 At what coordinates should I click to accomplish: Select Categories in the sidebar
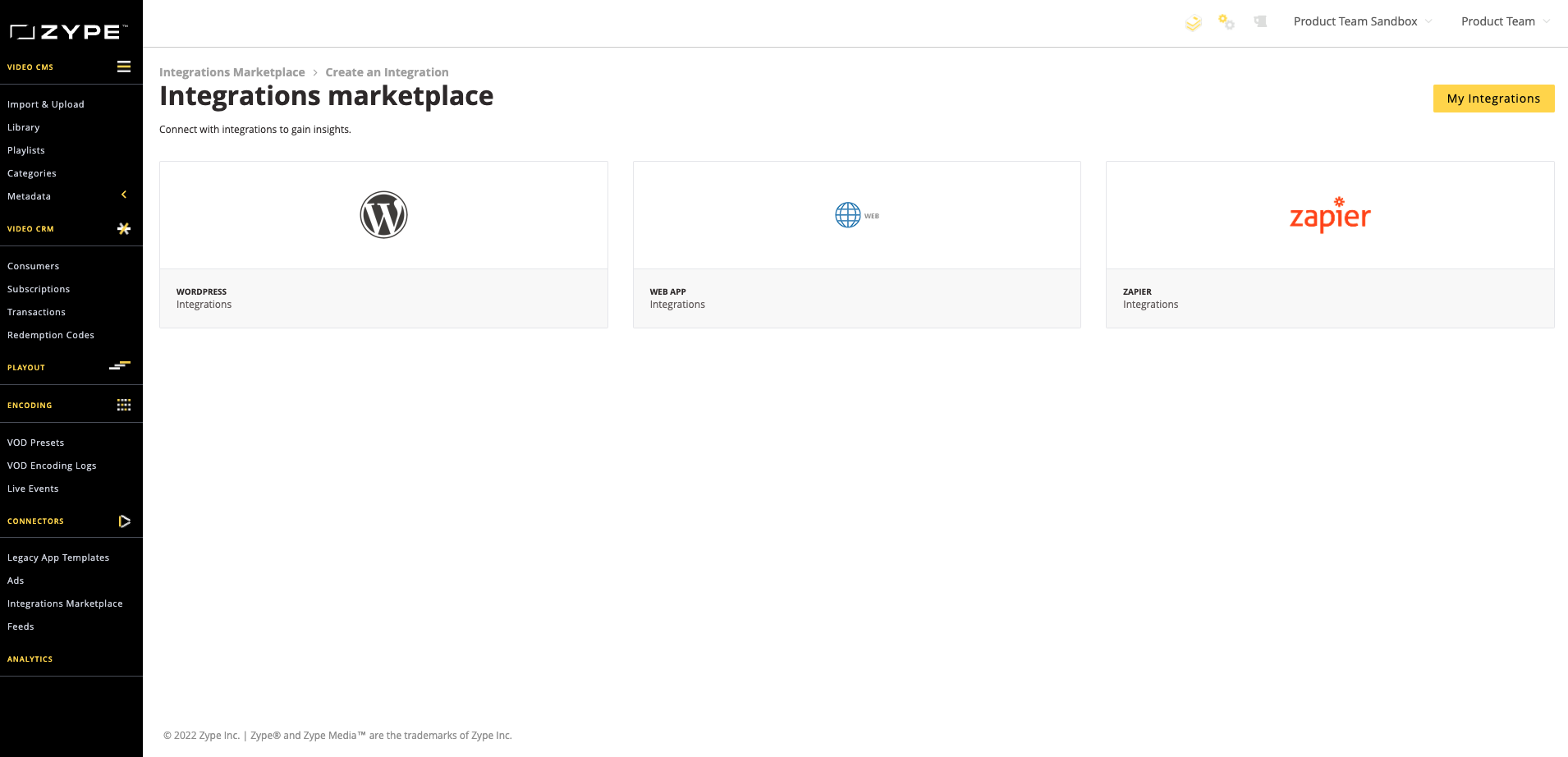coord(32,173)
